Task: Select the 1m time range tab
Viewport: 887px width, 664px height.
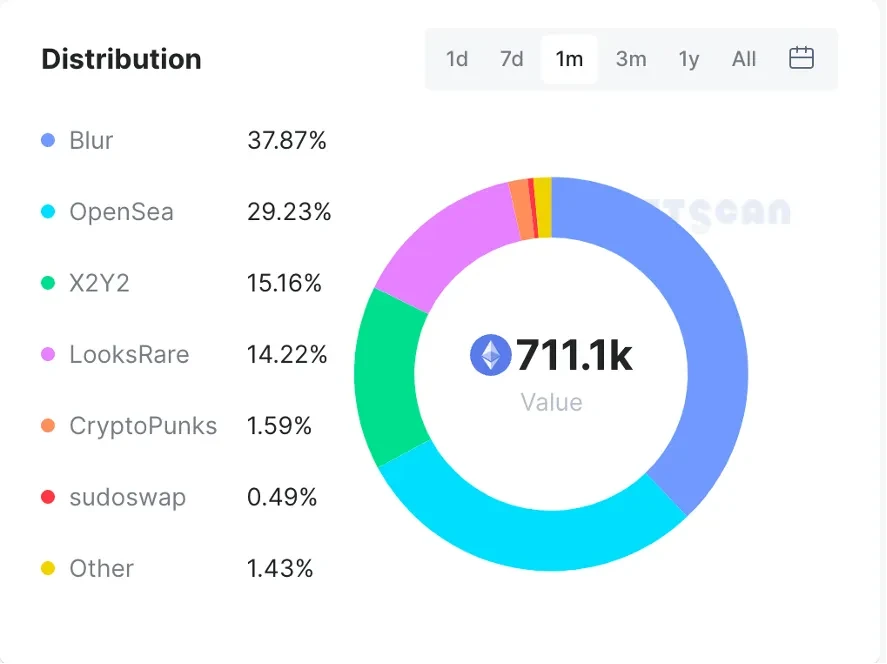Action: tap(569, 59)
